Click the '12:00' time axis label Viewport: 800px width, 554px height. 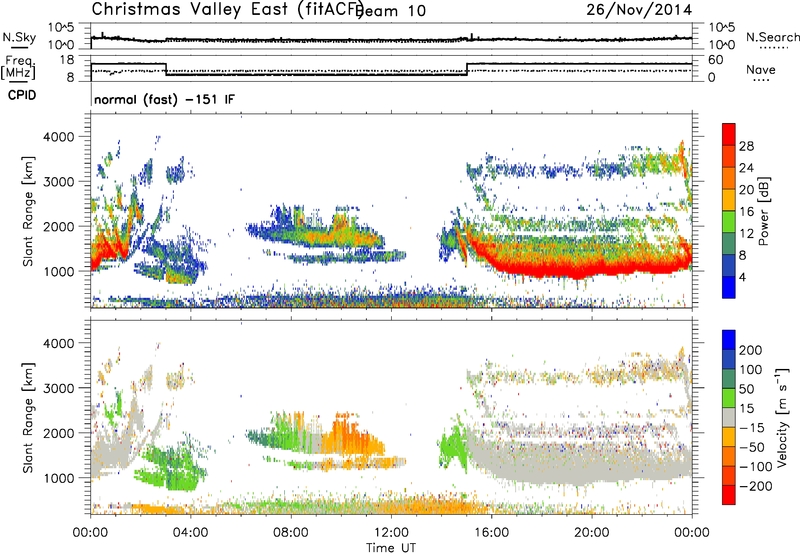click(x=391, y=533)
